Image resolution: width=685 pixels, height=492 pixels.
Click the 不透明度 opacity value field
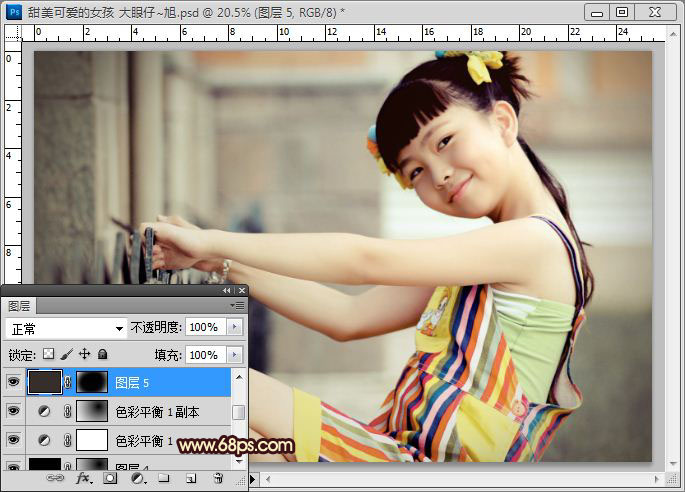(204, 328)
